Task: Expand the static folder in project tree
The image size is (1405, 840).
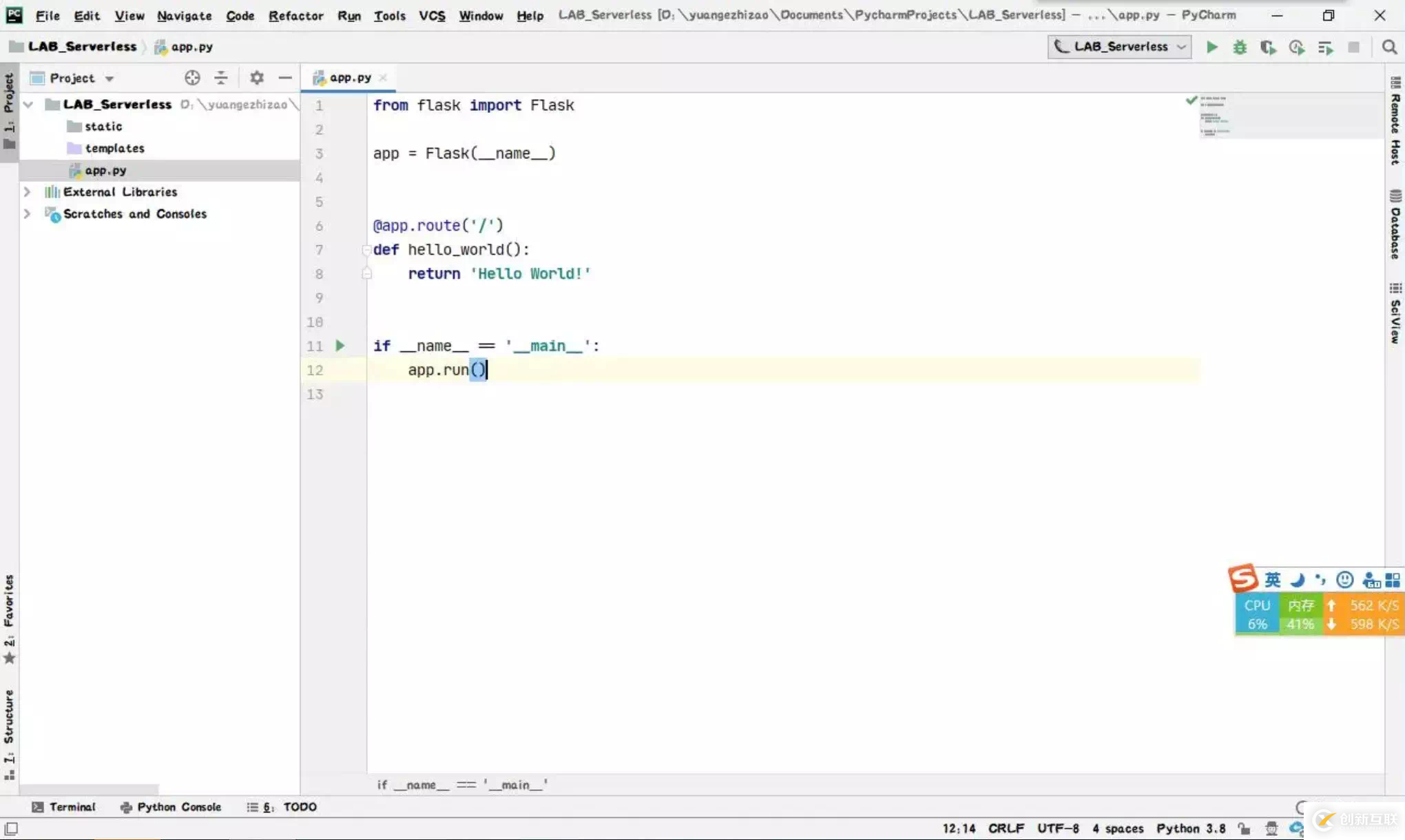Action: point(103,125)
